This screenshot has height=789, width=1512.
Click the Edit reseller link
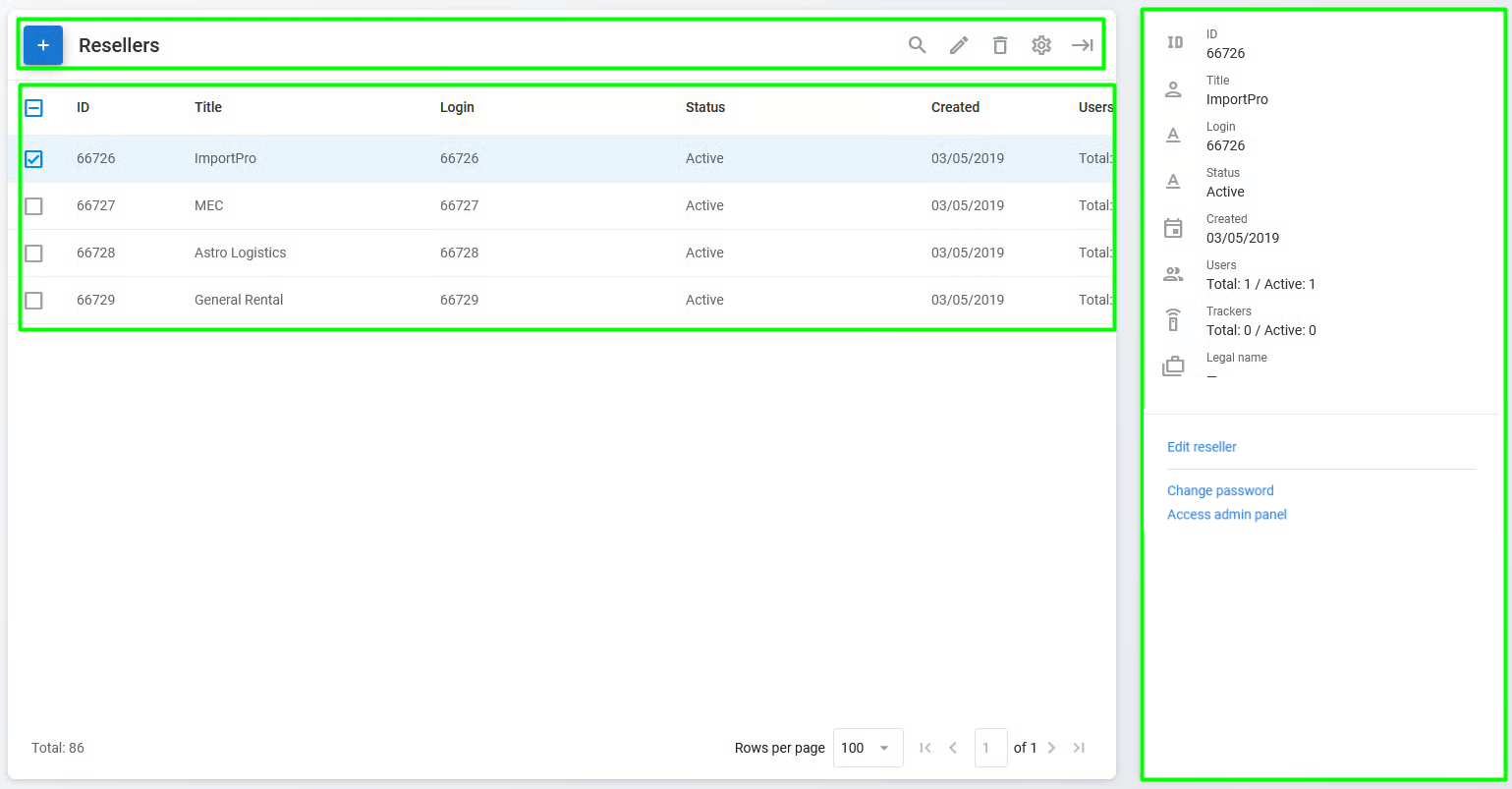point(1202,447)
